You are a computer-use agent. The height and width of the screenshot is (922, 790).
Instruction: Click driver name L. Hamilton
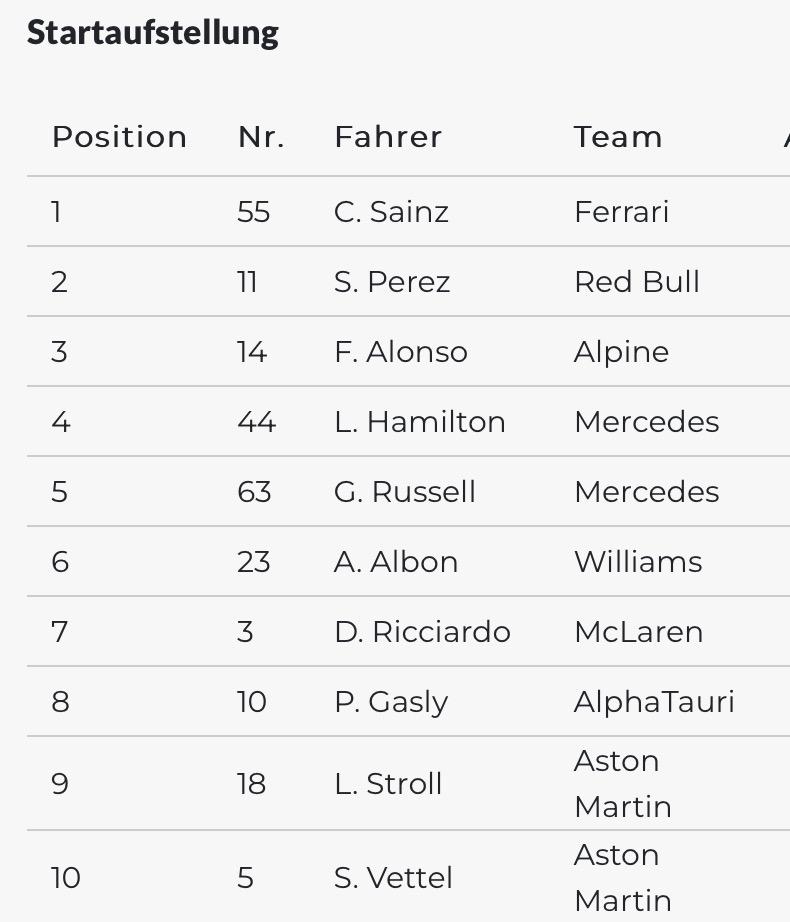point(420,422)
